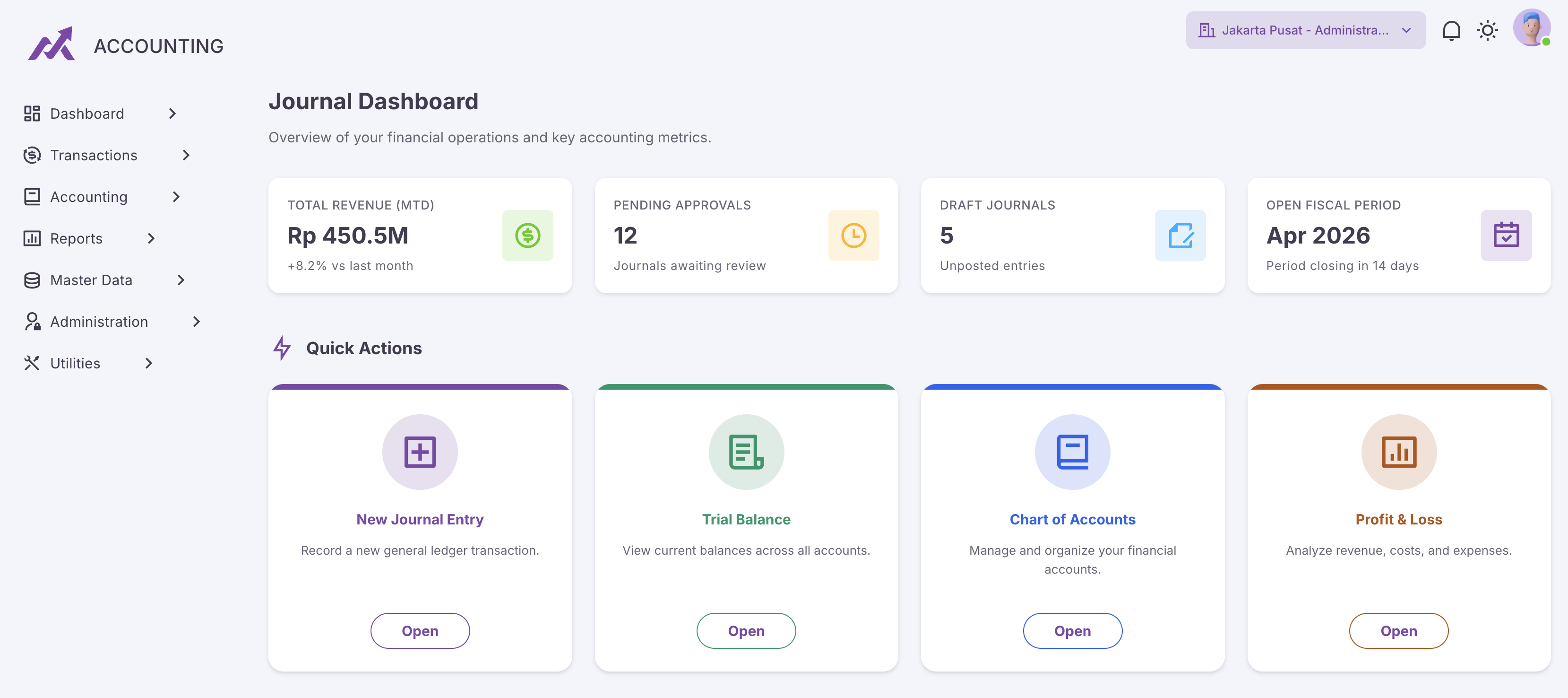Expand the Accounting menu chevron
The width and height of the screenshot is (1568, 698).
click(x=176, y=197)
